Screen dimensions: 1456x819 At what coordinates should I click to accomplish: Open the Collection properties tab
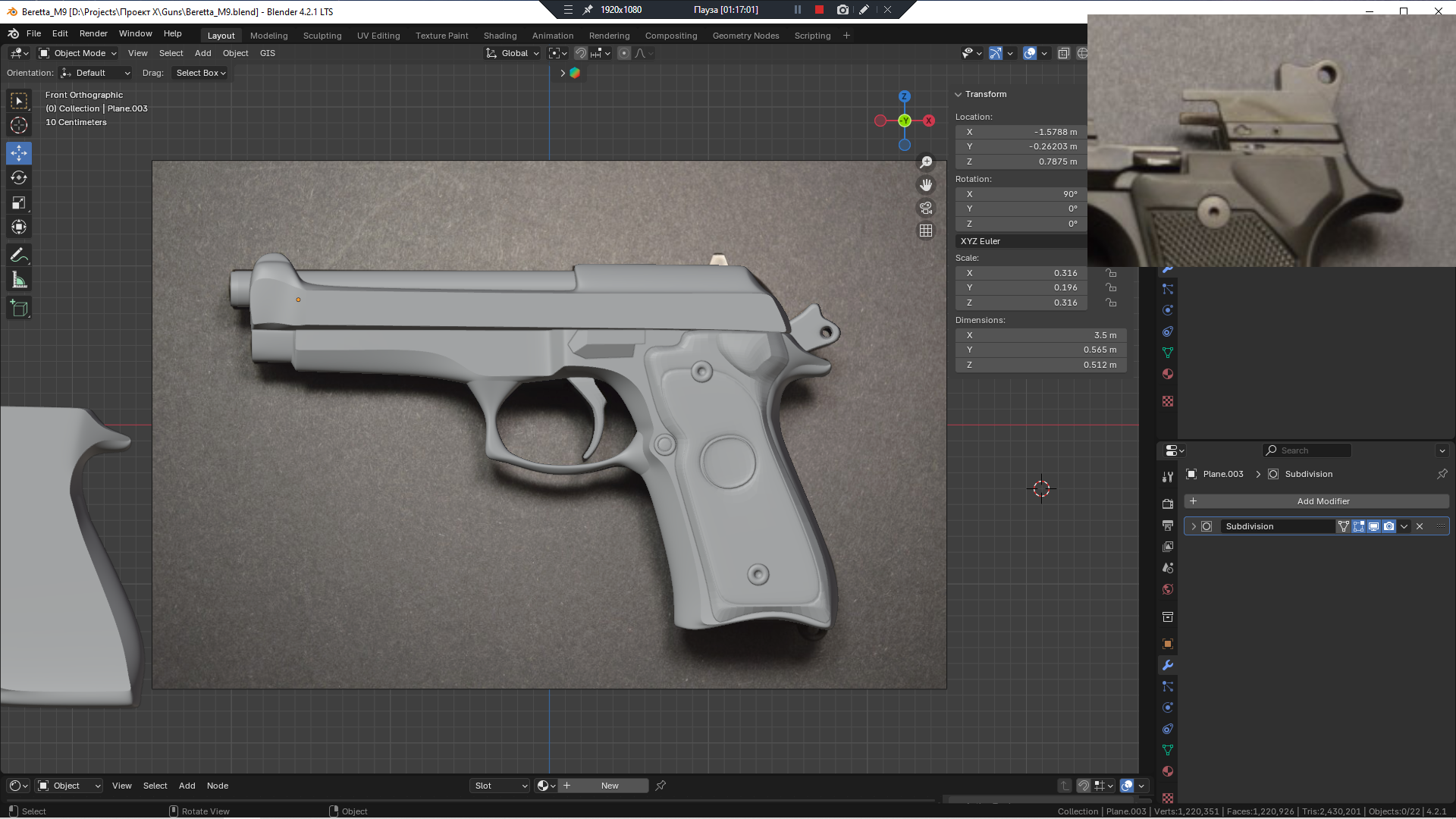click(1168, 617)
